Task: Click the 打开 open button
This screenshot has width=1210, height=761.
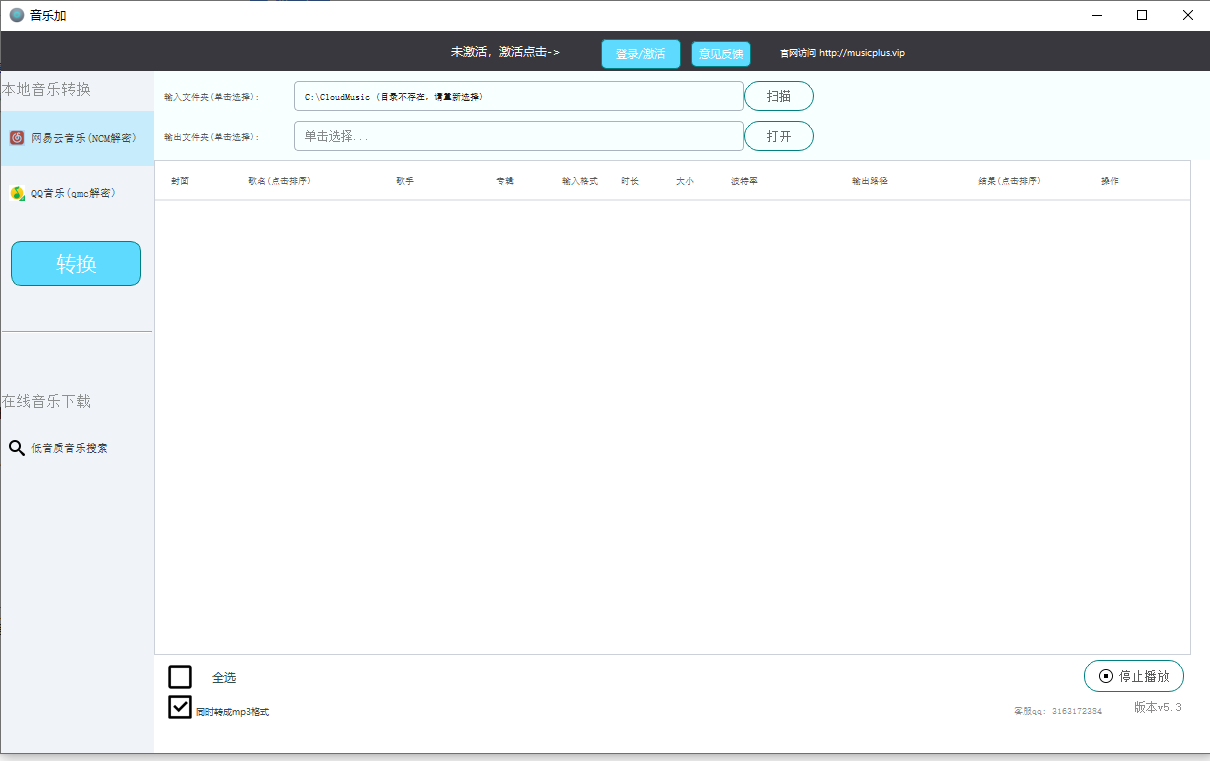Action: pos(778,136)
